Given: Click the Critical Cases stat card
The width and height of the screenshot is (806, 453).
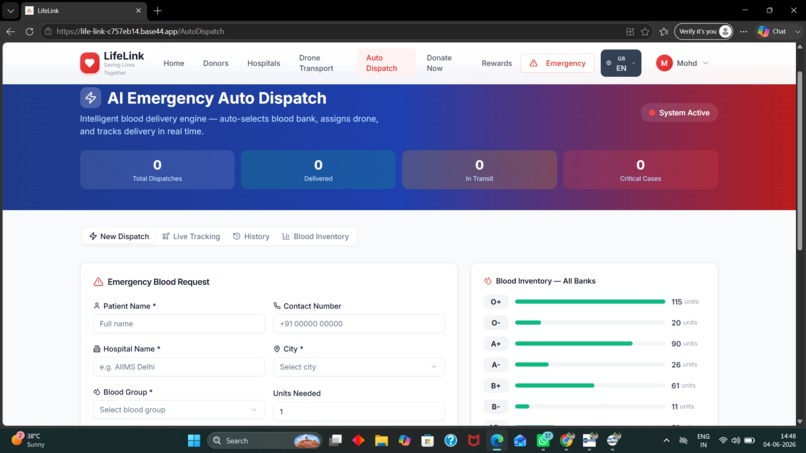Looking at the screenshot, I should [640, 170].
